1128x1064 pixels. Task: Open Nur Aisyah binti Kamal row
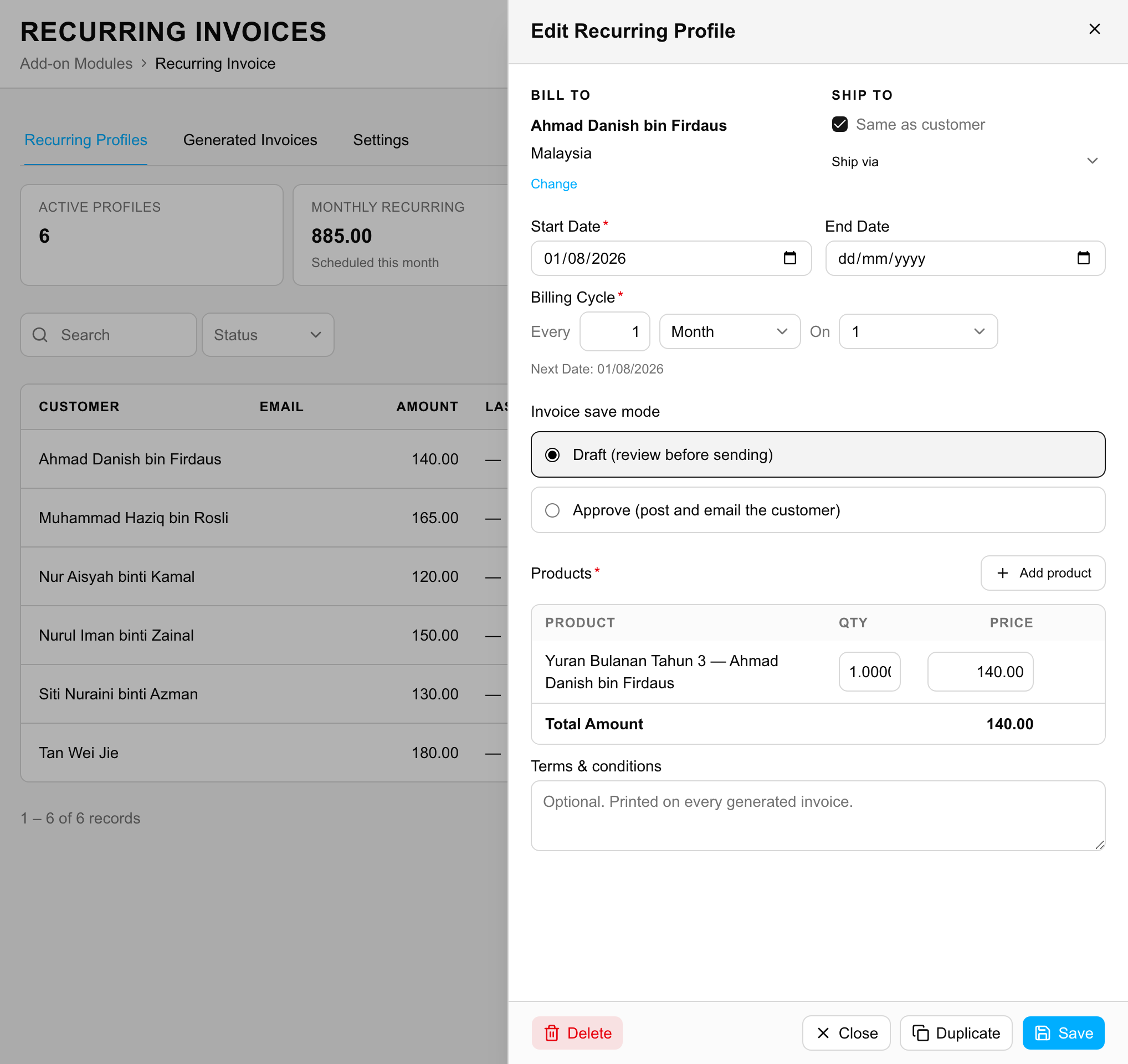click(x=264, y=576)
